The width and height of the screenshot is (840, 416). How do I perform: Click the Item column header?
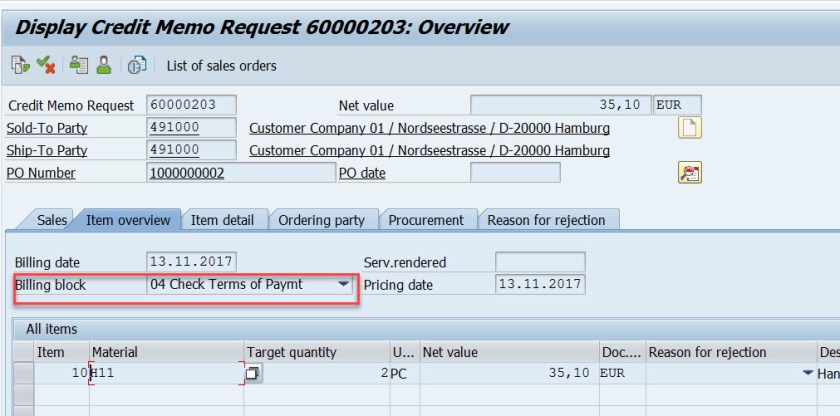point(62,352)
